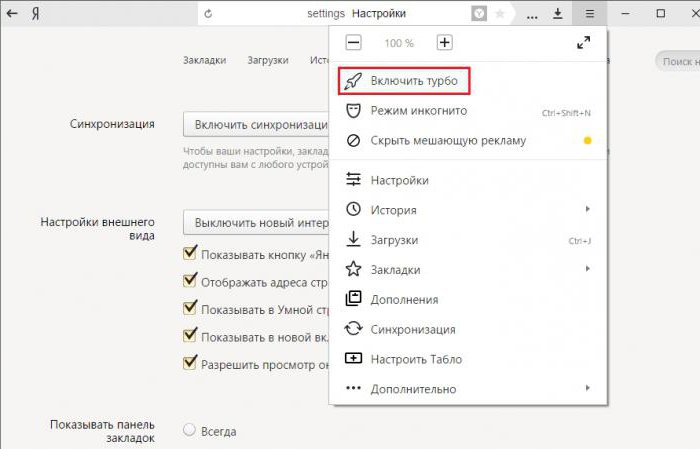Viewport: 700px width, 449px height.
Task: Click the "Ctrl+Shift+N" shortcut hint
Action: tap(566, 113)
